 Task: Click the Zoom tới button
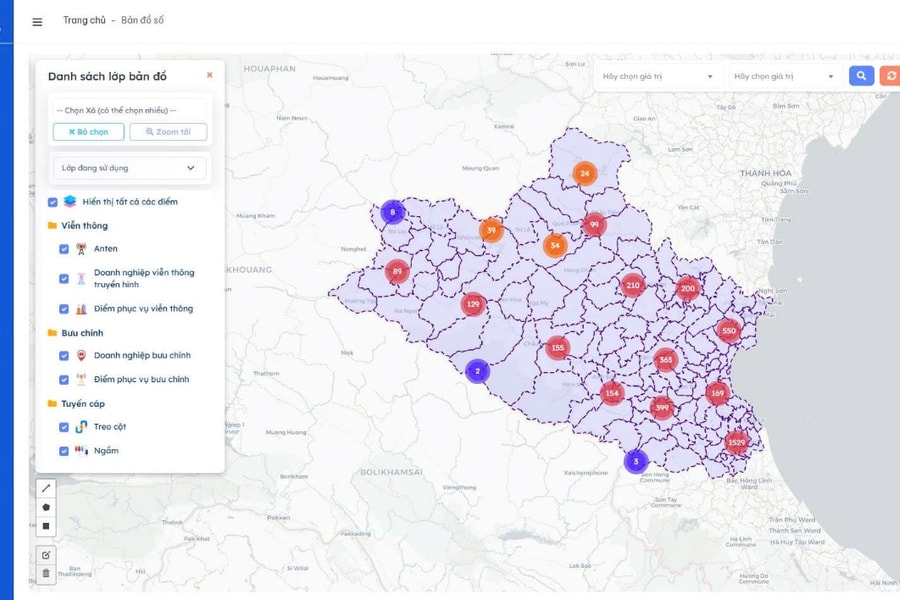[168, 132]
